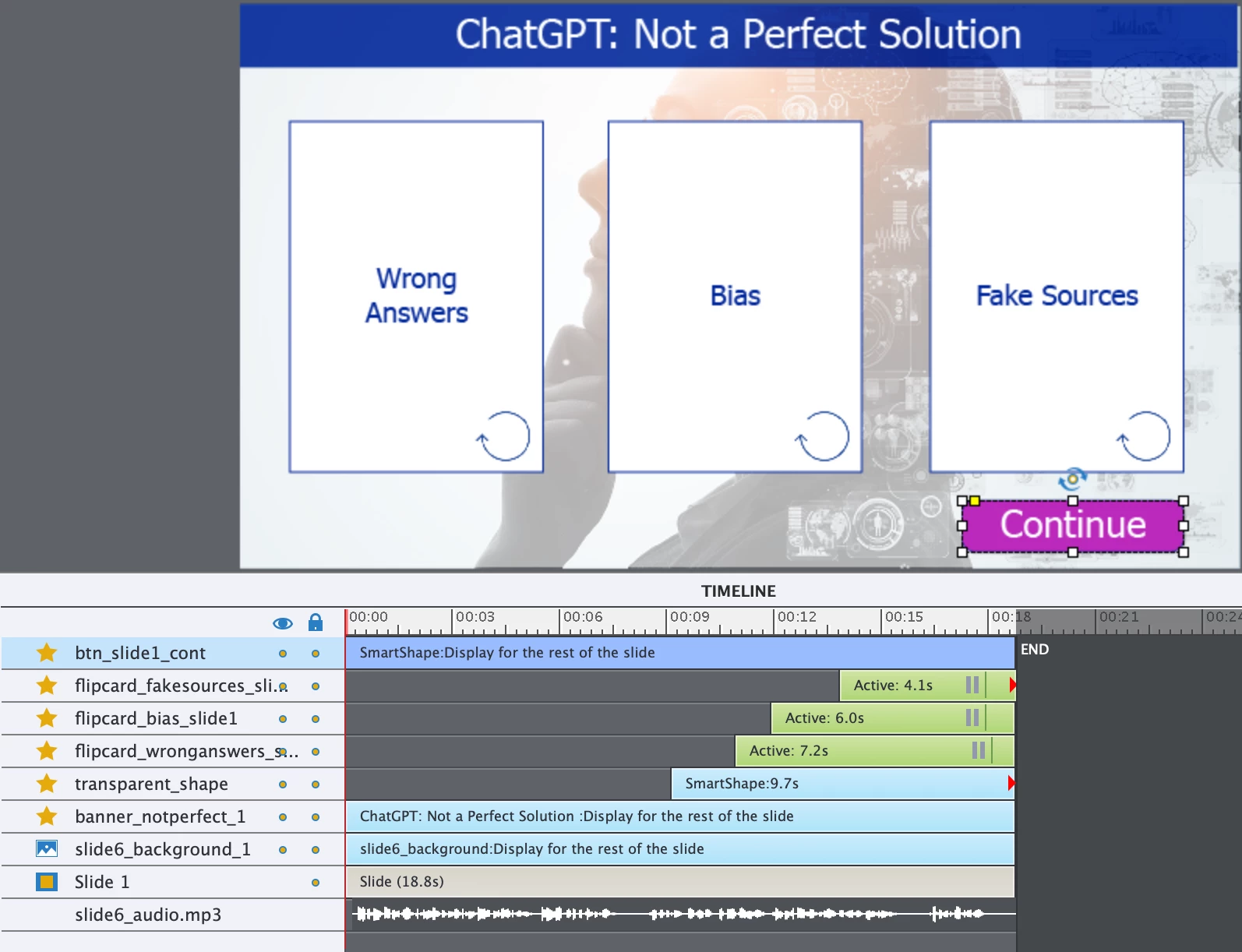Screen dimensions: 1242x952
Task: Click SmartShape display bar for btn_slide1_cont
Action: pos(679,653)
